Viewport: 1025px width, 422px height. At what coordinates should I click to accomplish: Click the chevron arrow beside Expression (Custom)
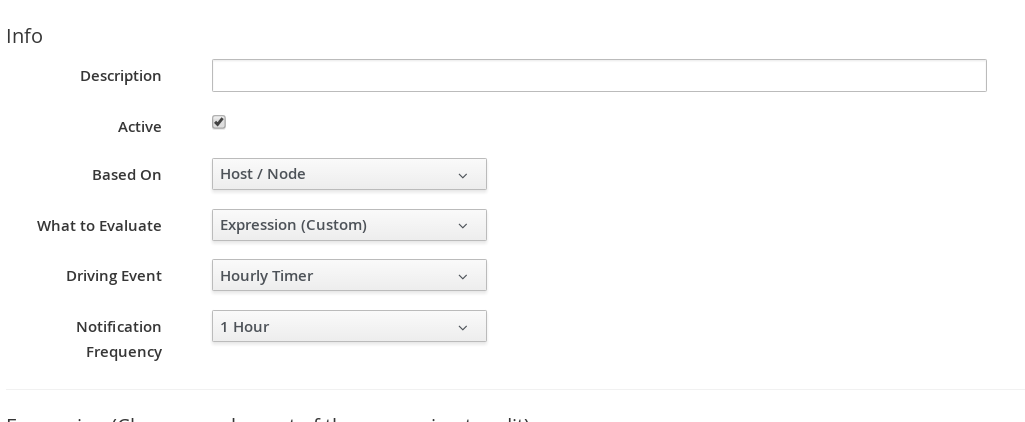[463, 226]
